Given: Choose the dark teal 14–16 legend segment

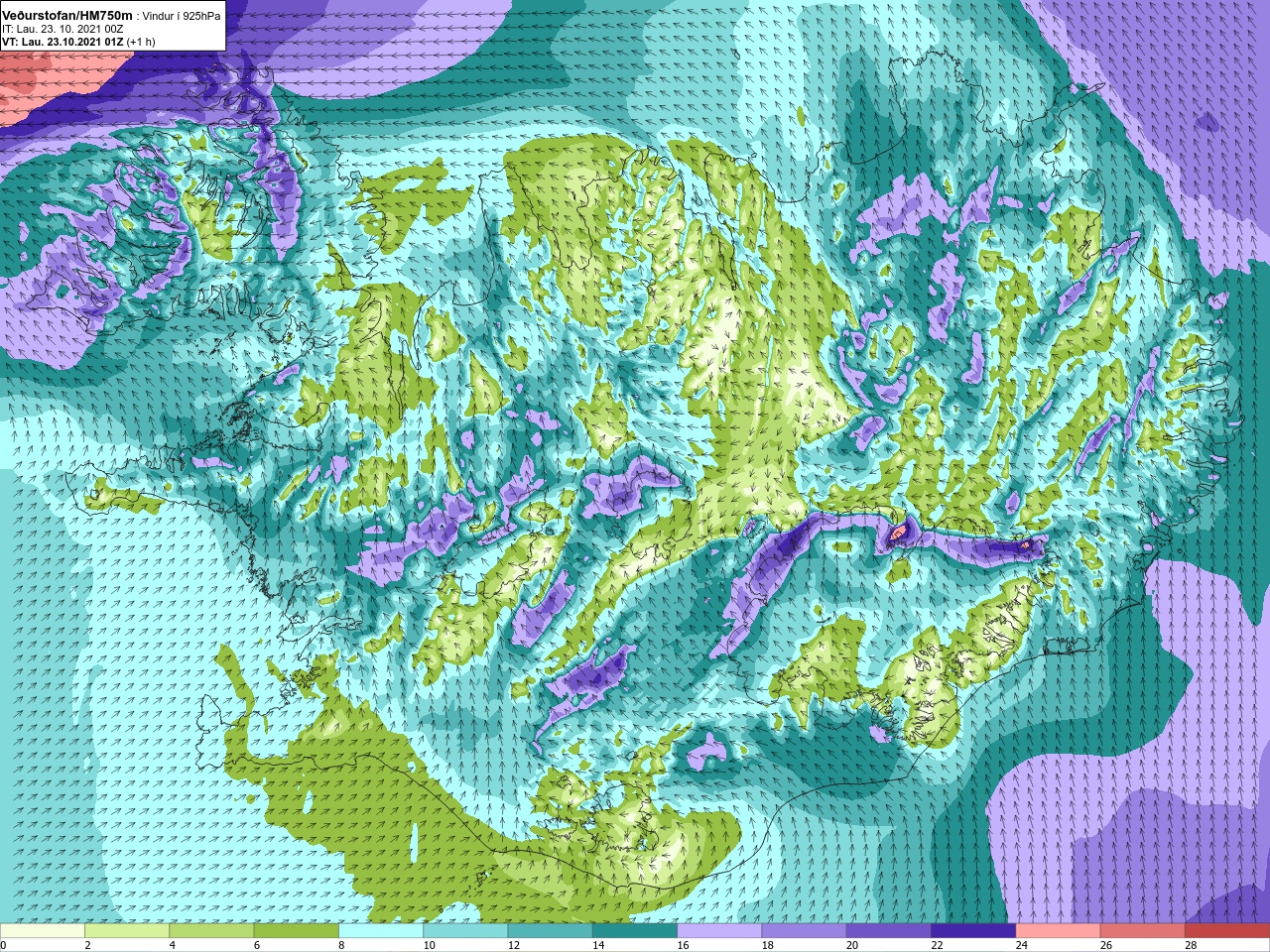Looking at the screenshot, I should click(634, 931).
